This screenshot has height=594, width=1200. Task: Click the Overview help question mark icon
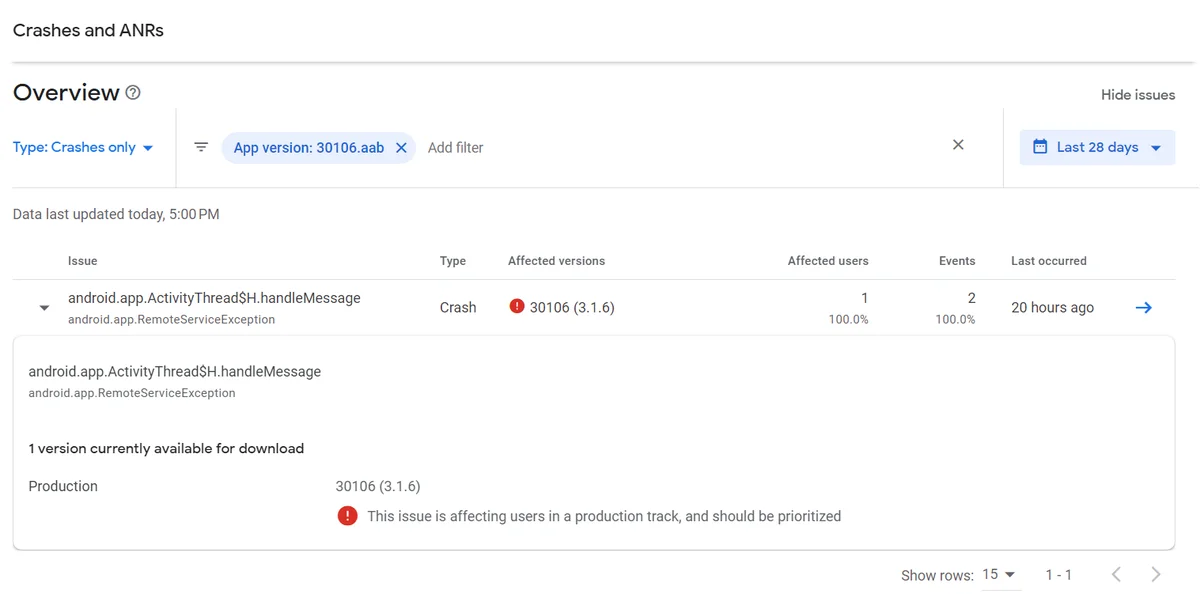coord(133,93)
